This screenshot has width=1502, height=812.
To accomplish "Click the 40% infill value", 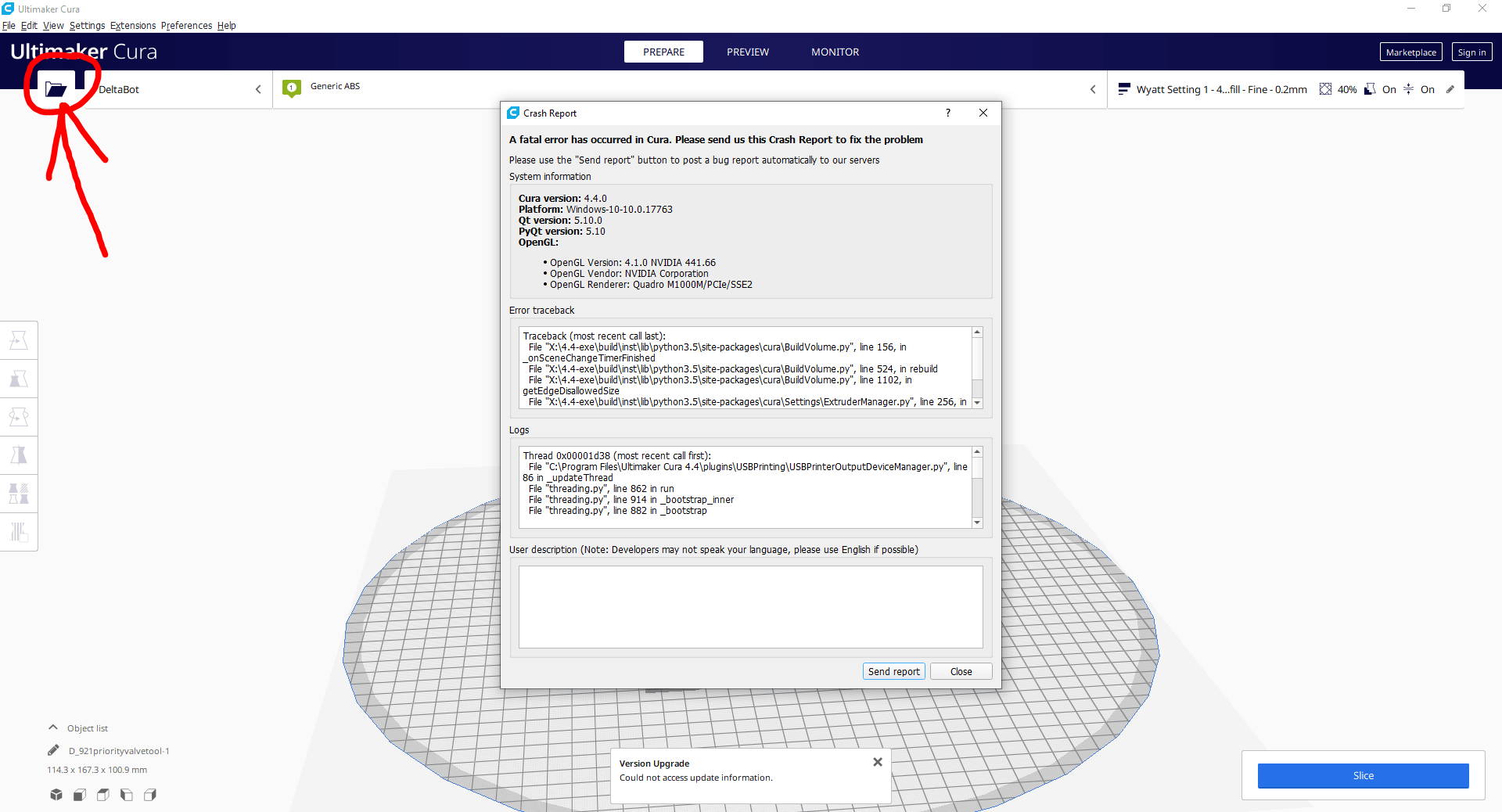I will pyautogui.click(x=1347, y=89).
